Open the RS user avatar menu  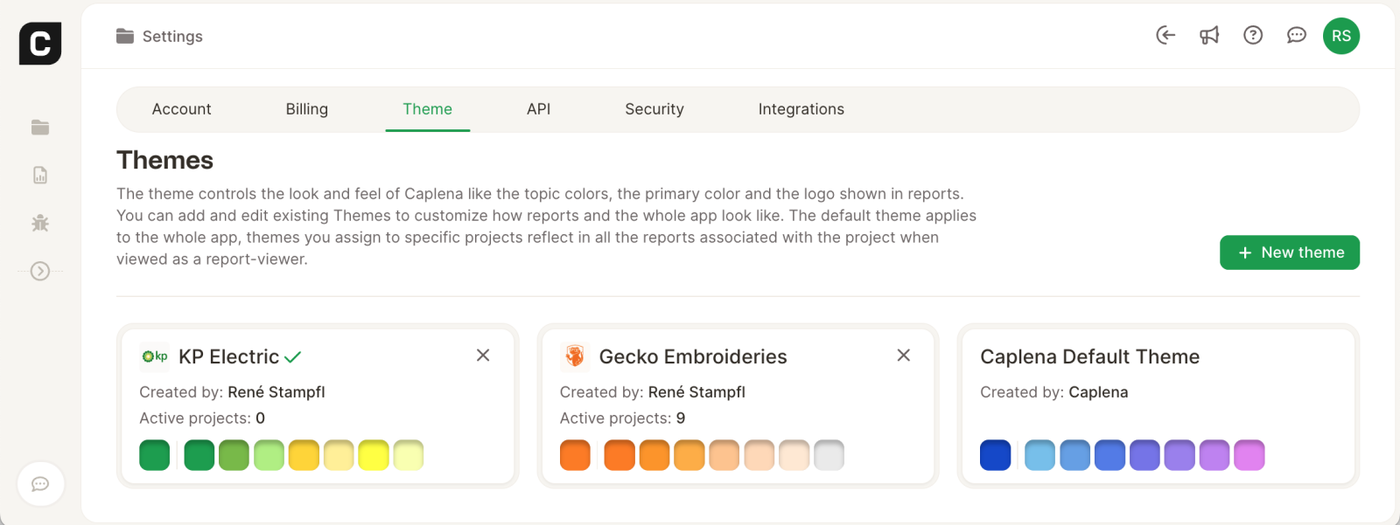(x=1341, y=36)
